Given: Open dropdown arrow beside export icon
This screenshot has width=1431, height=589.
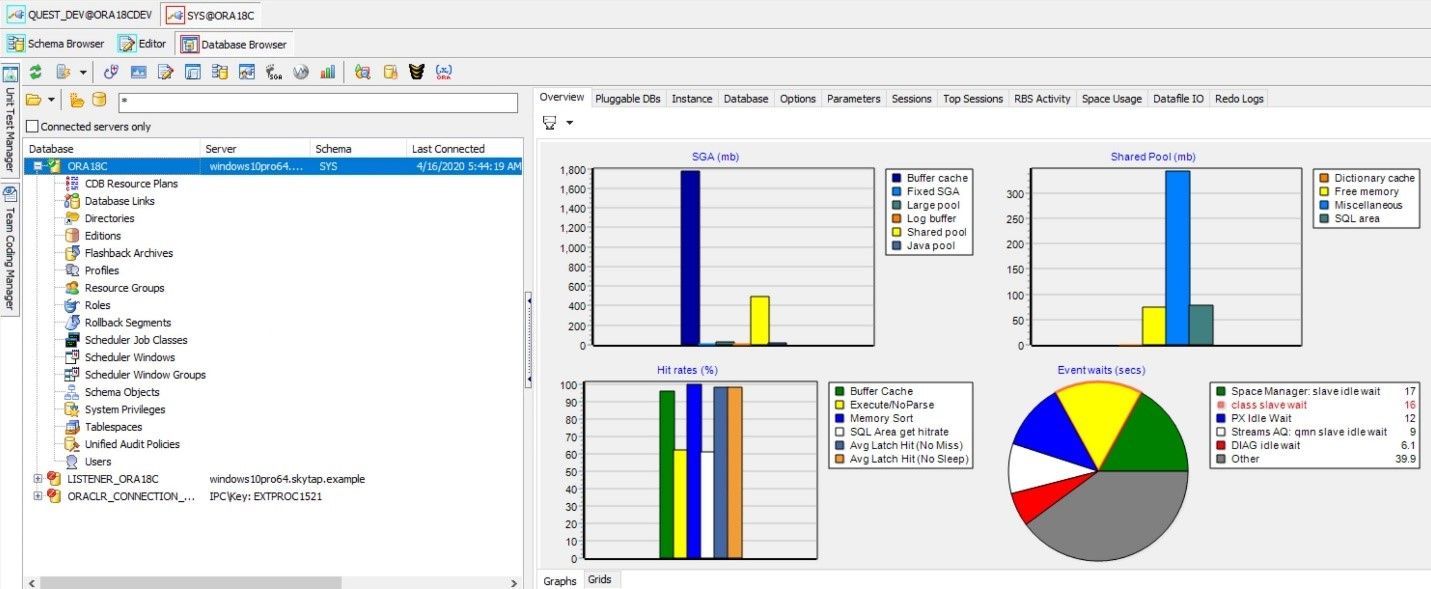Looking at the screenshot, I should [83, 73].
